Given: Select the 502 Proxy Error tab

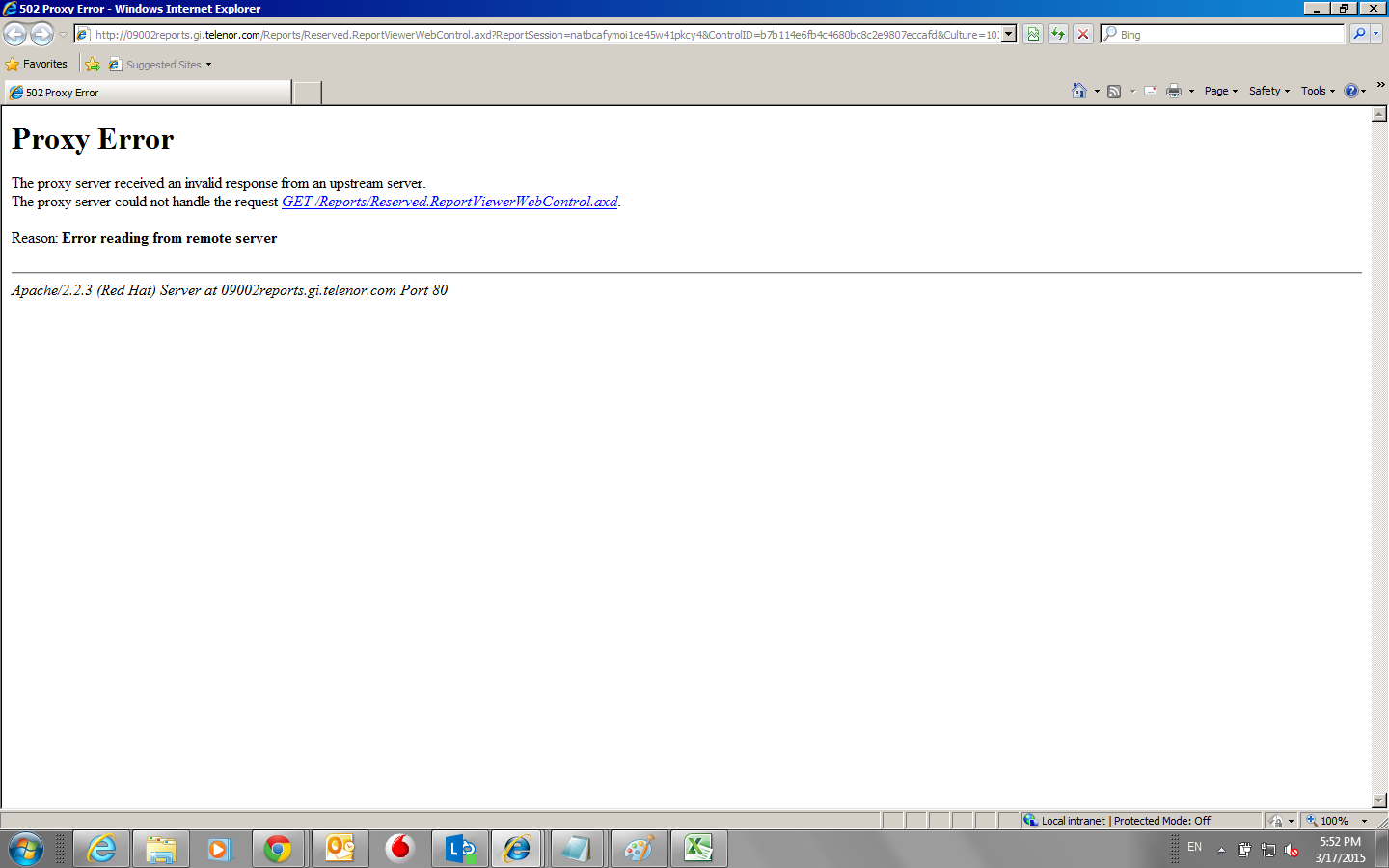Looking at the screenshot, I should coord(147,93).
